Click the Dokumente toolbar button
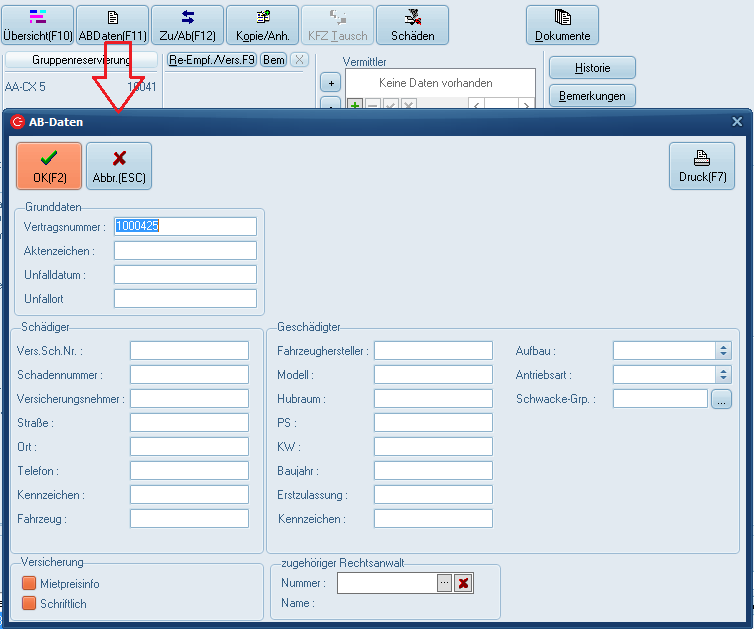 click(562, 25)
